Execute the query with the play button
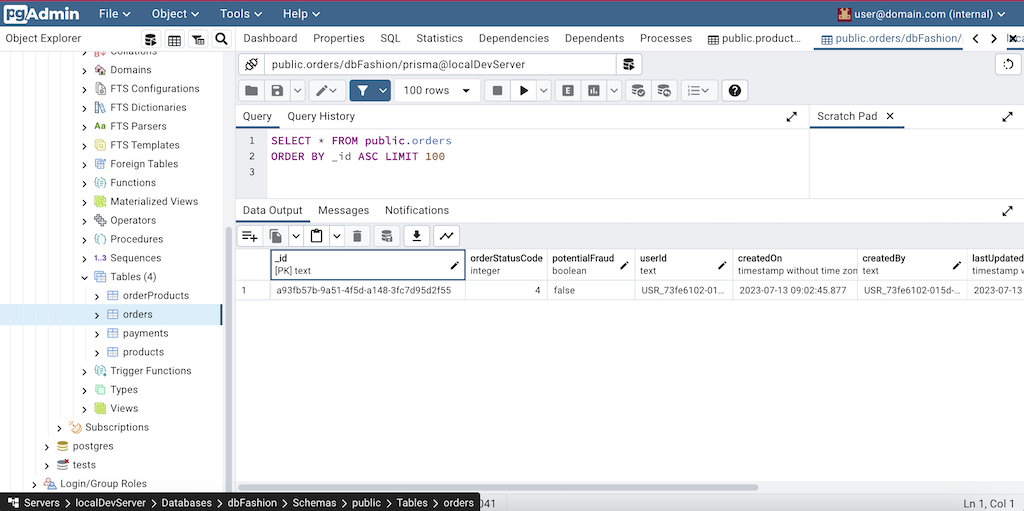Image resolution: width=1024 pixels, height=511 pixels. (524, 91)
